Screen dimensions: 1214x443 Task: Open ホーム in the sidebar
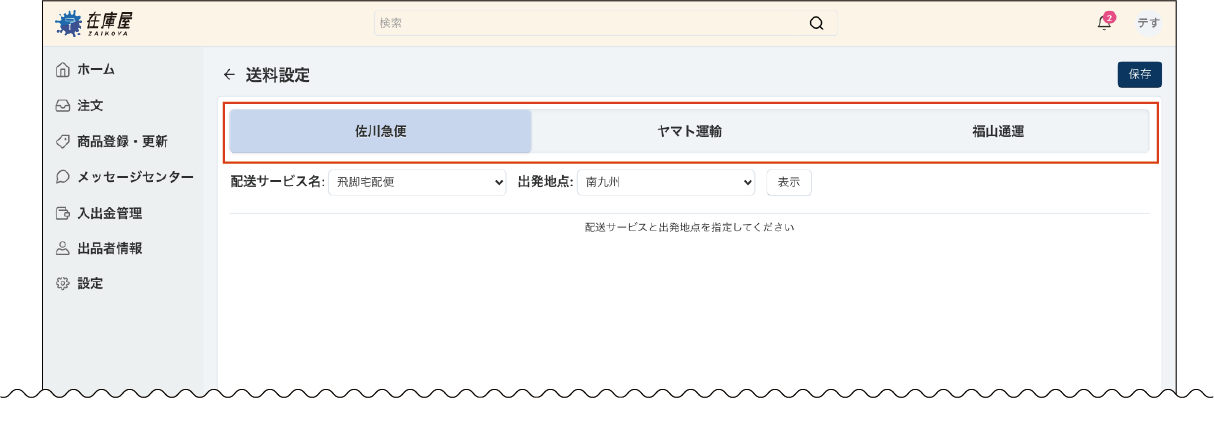coord(96,70)
